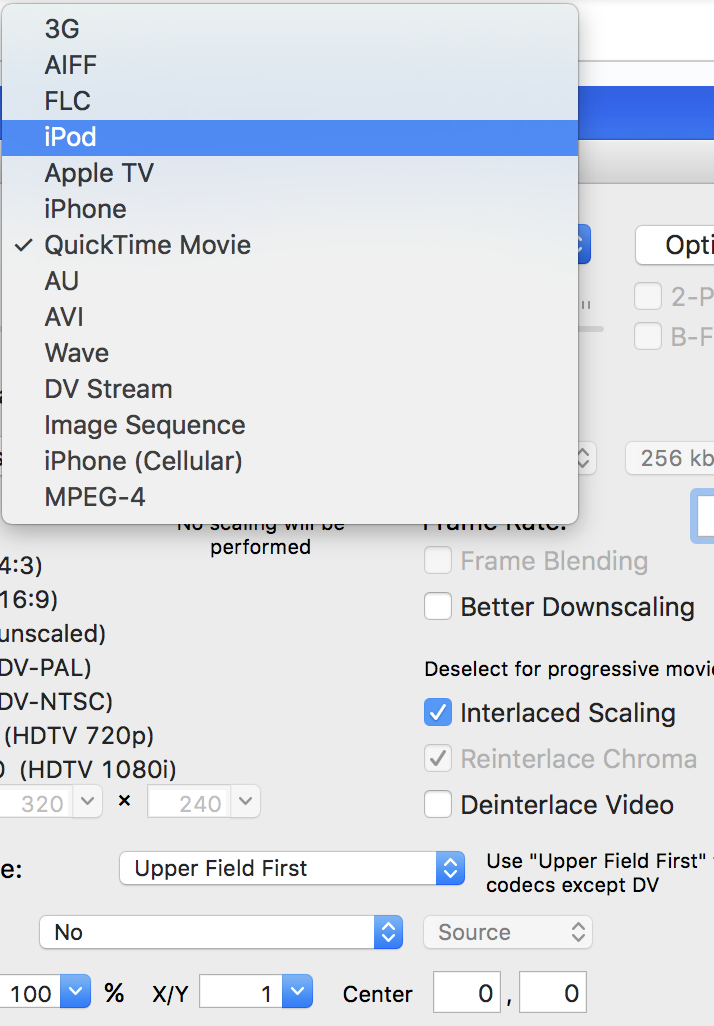Choose AIFF in the format list
Viewport: 714px width, 1026px height.
coord(290,65)
